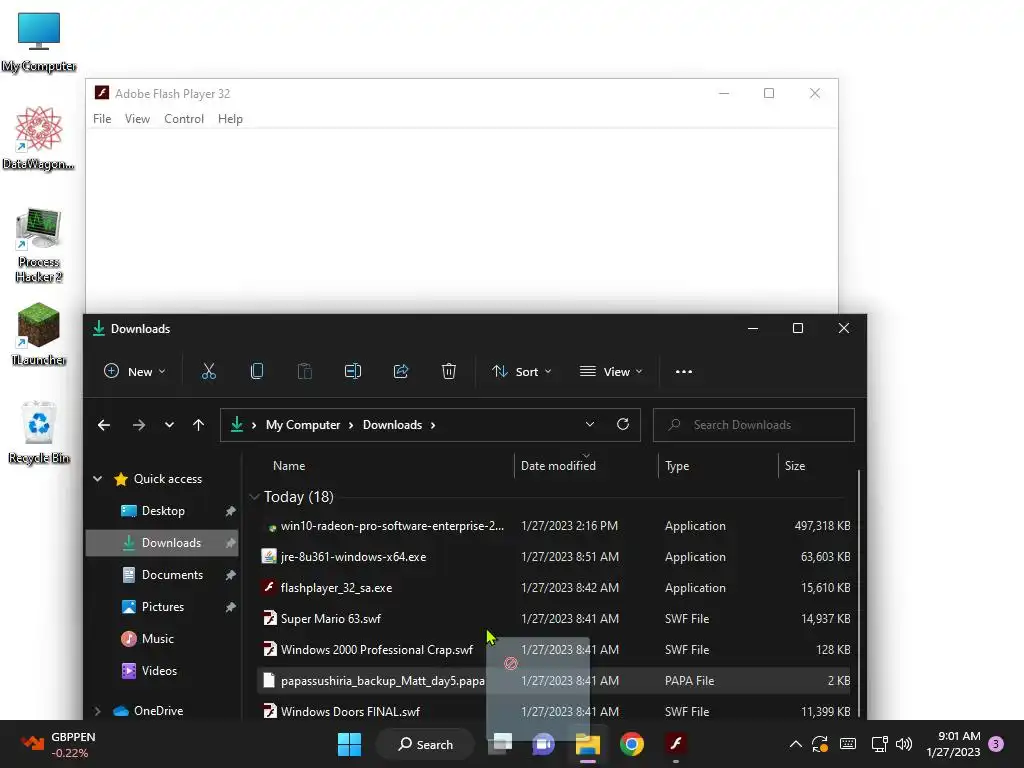Open the Chat app on taskbar

tap(543, 744)
